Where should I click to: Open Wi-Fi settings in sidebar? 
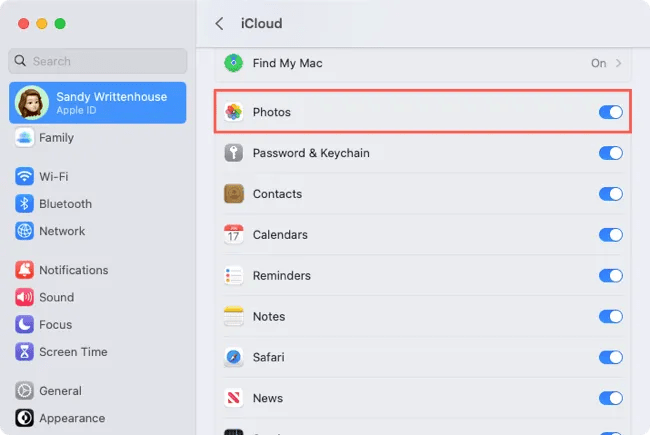coord(54,177)
